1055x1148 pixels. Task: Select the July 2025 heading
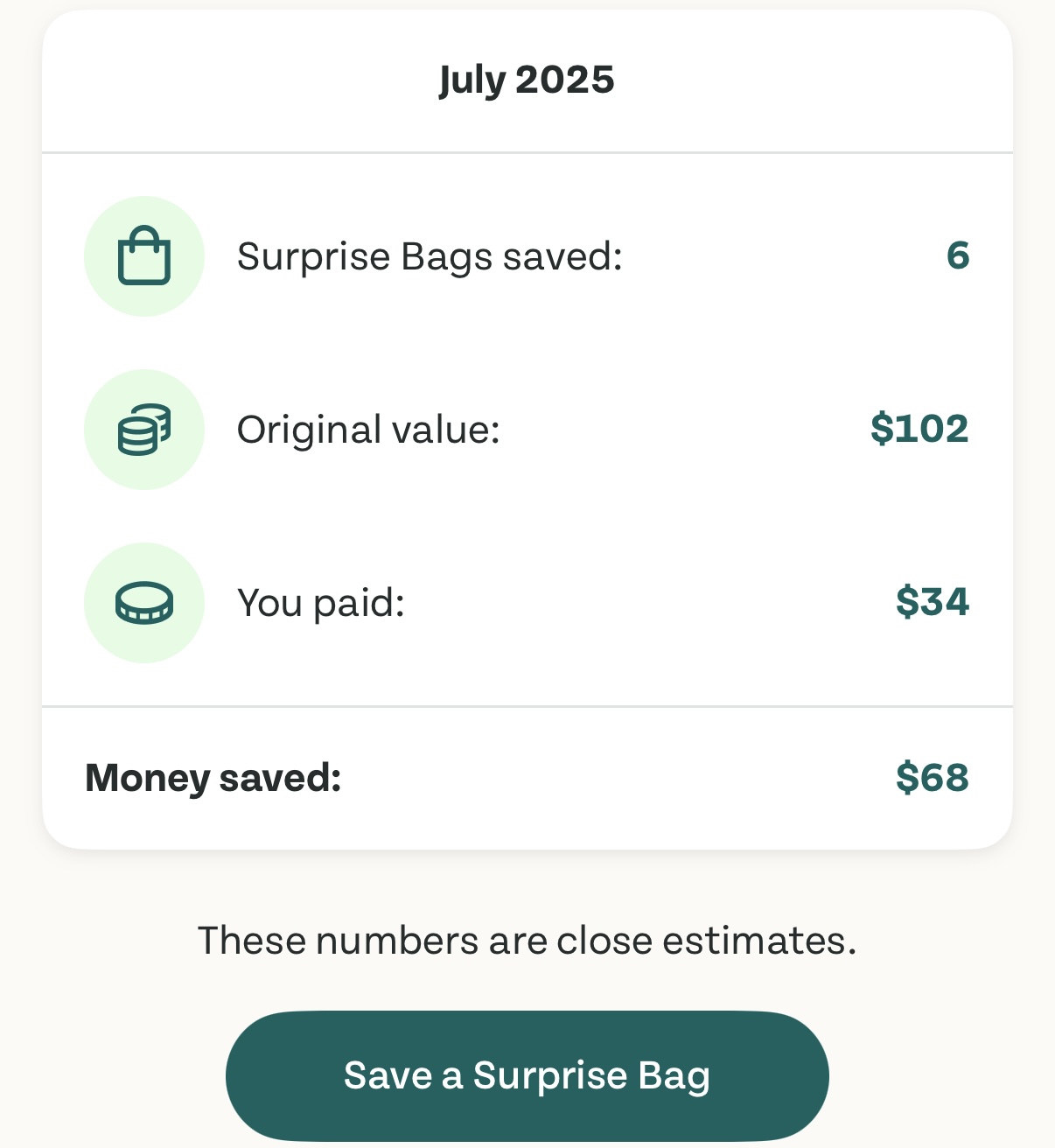[527, 80]
